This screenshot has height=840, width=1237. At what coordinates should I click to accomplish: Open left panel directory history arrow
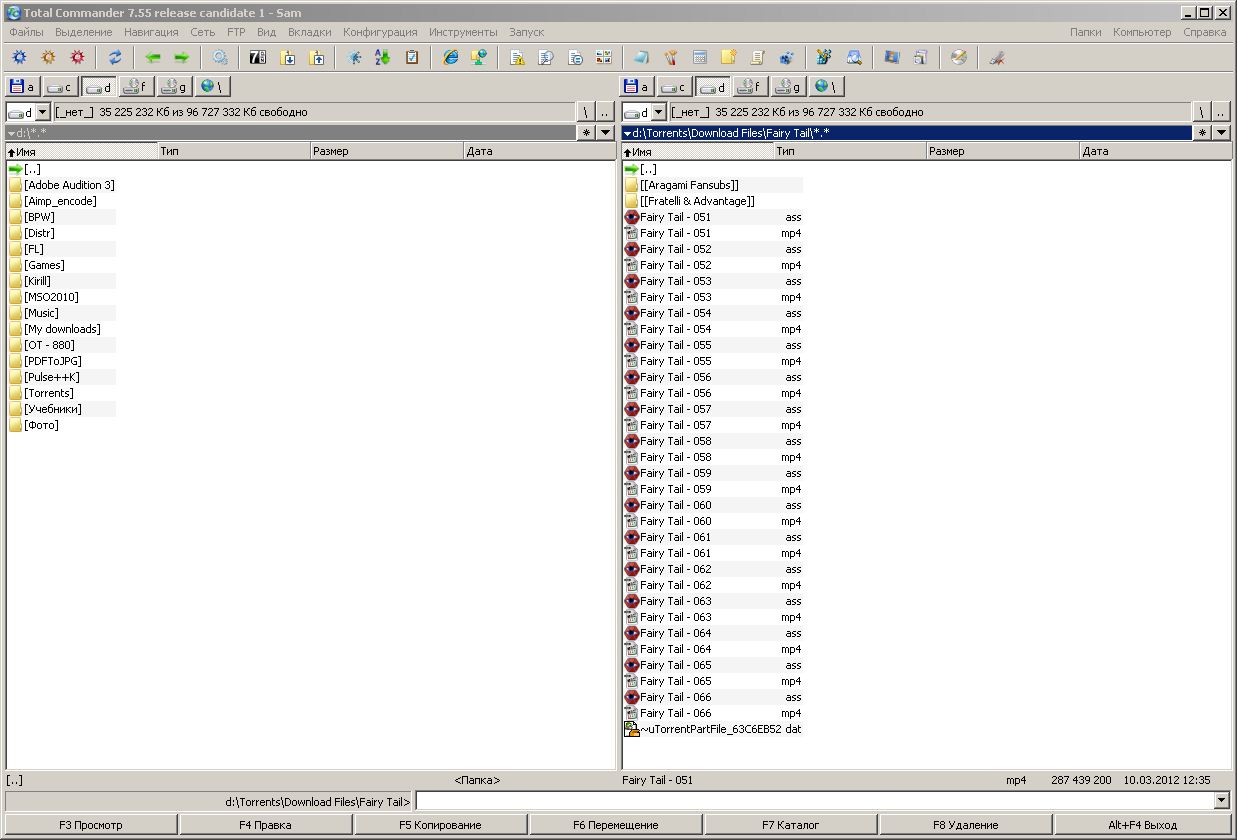coord(606,132)
